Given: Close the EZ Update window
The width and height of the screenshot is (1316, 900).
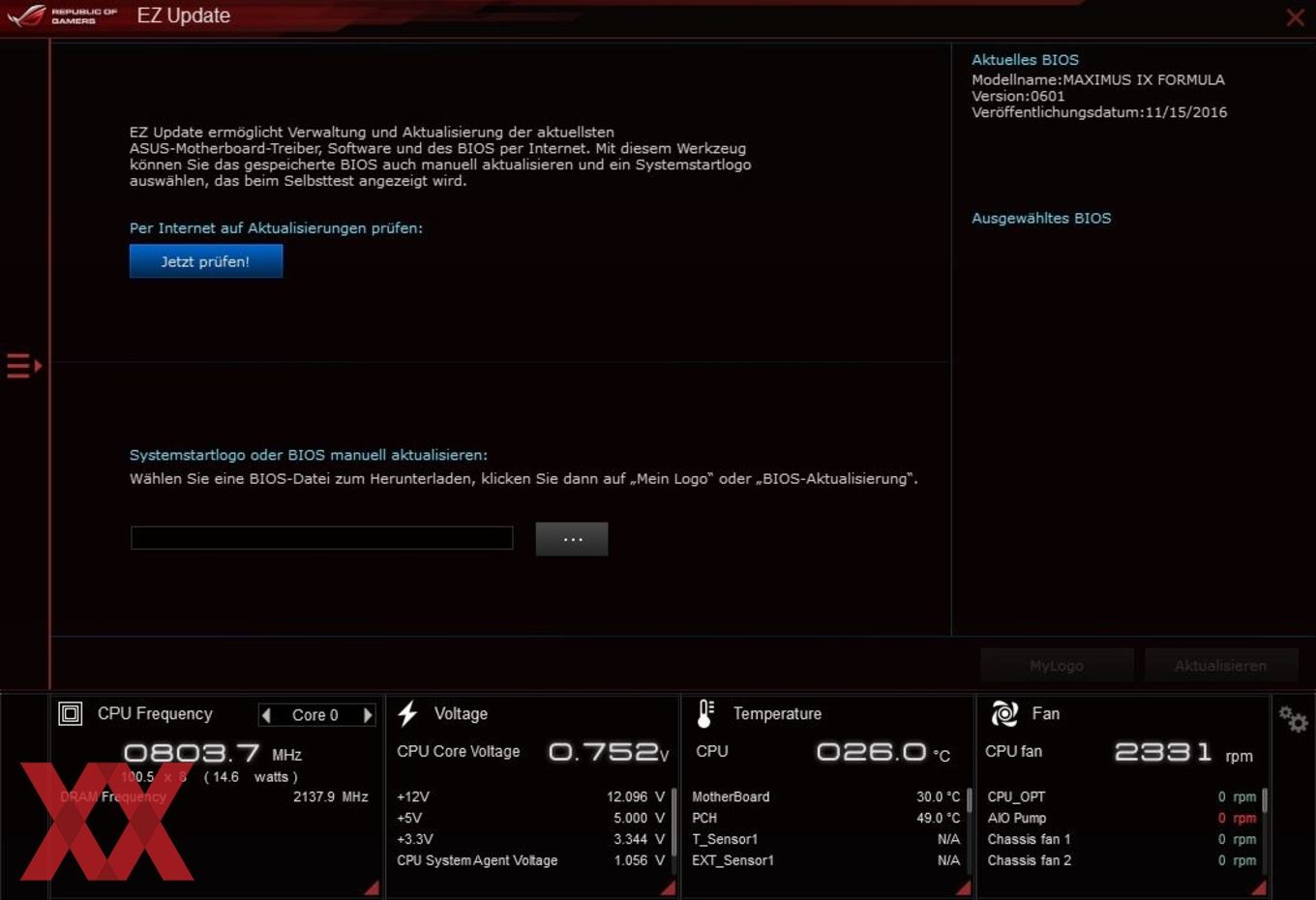Looking at the screenshot, I should point(1295,17).
